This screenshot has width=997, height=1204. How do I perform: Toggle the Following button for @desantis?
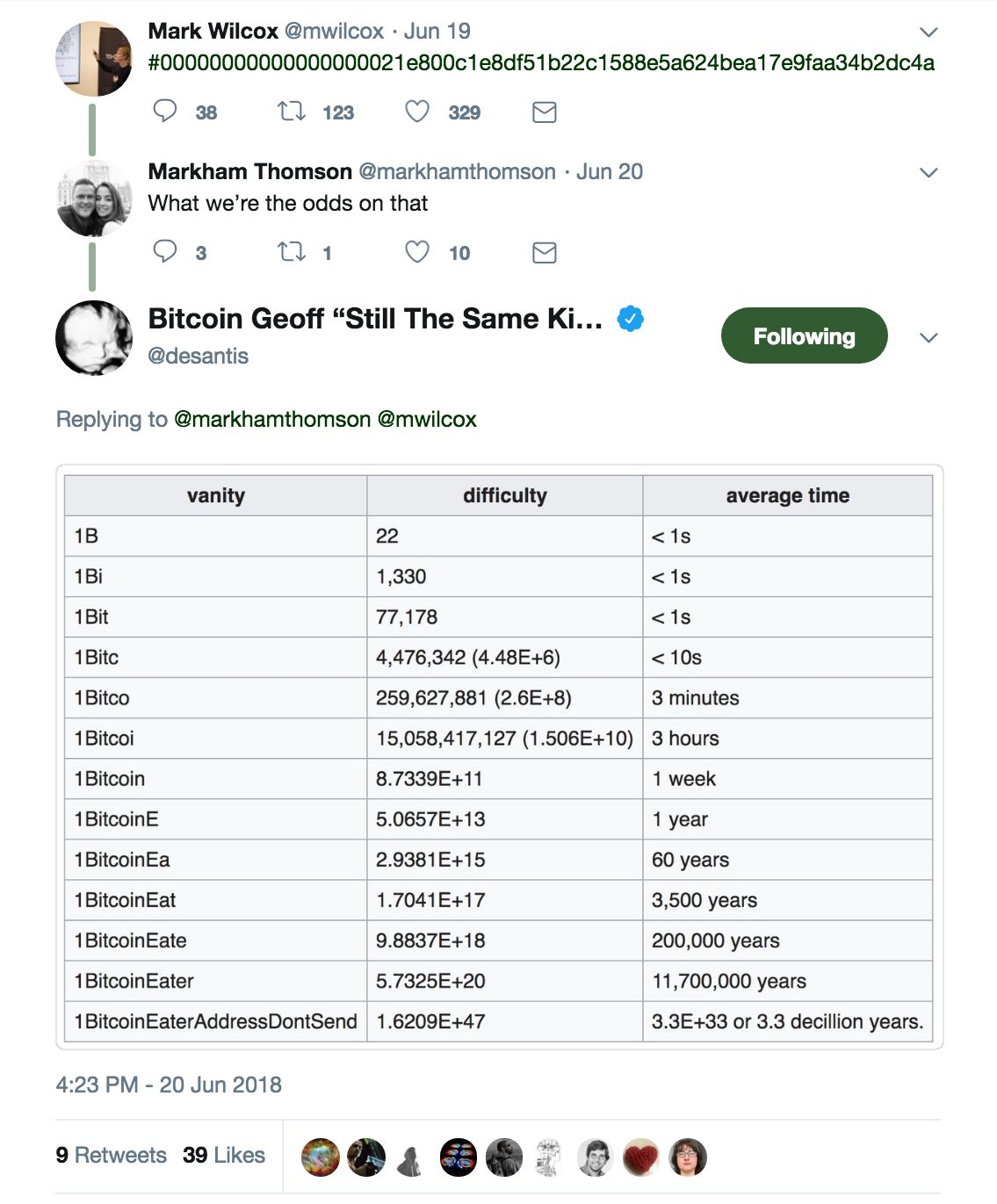pyautogui.click(x=804, y=335)
